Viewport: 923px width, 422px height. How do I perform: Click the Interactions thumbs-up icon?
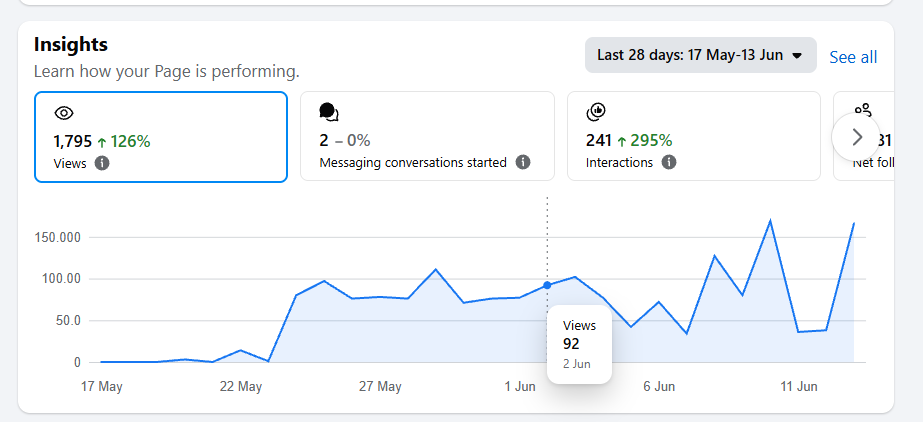pyautogui.click(x=596, y=111)
